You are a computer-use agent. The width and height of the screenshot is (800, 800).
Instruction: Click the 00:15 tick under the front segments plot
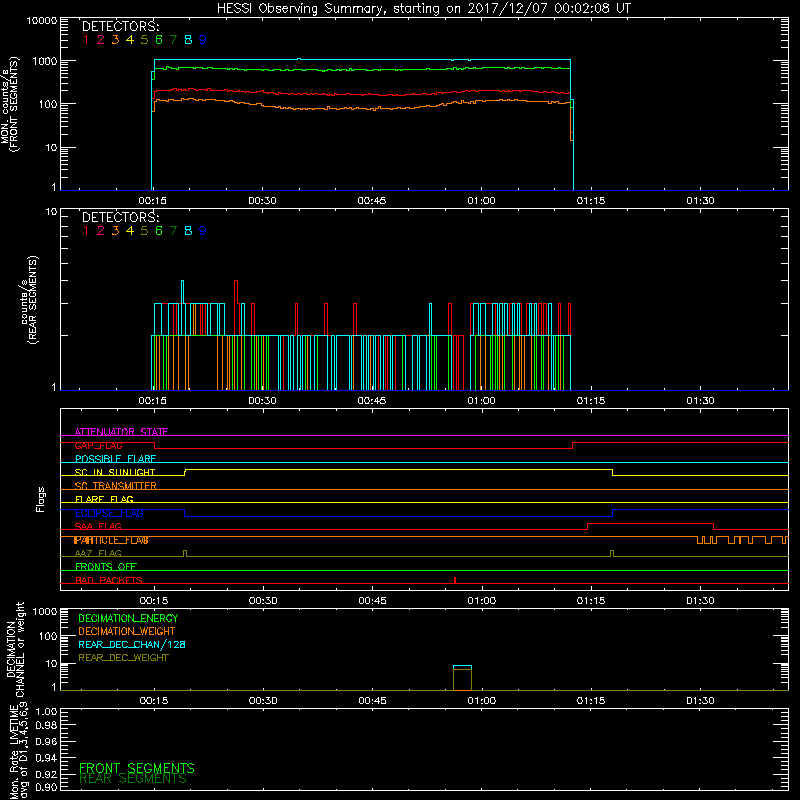click(153, 201)
